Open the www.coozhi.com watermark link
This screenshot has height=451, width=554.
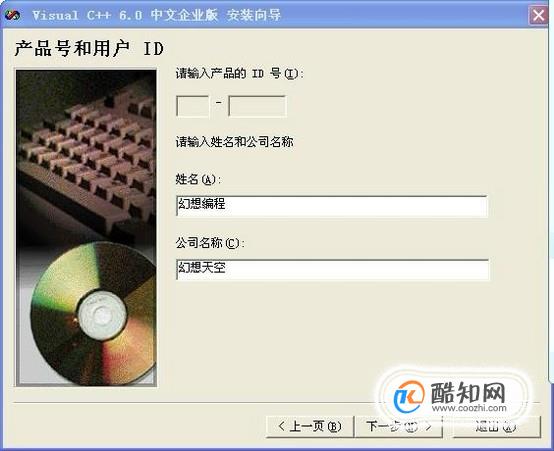[x=468, y=408]
